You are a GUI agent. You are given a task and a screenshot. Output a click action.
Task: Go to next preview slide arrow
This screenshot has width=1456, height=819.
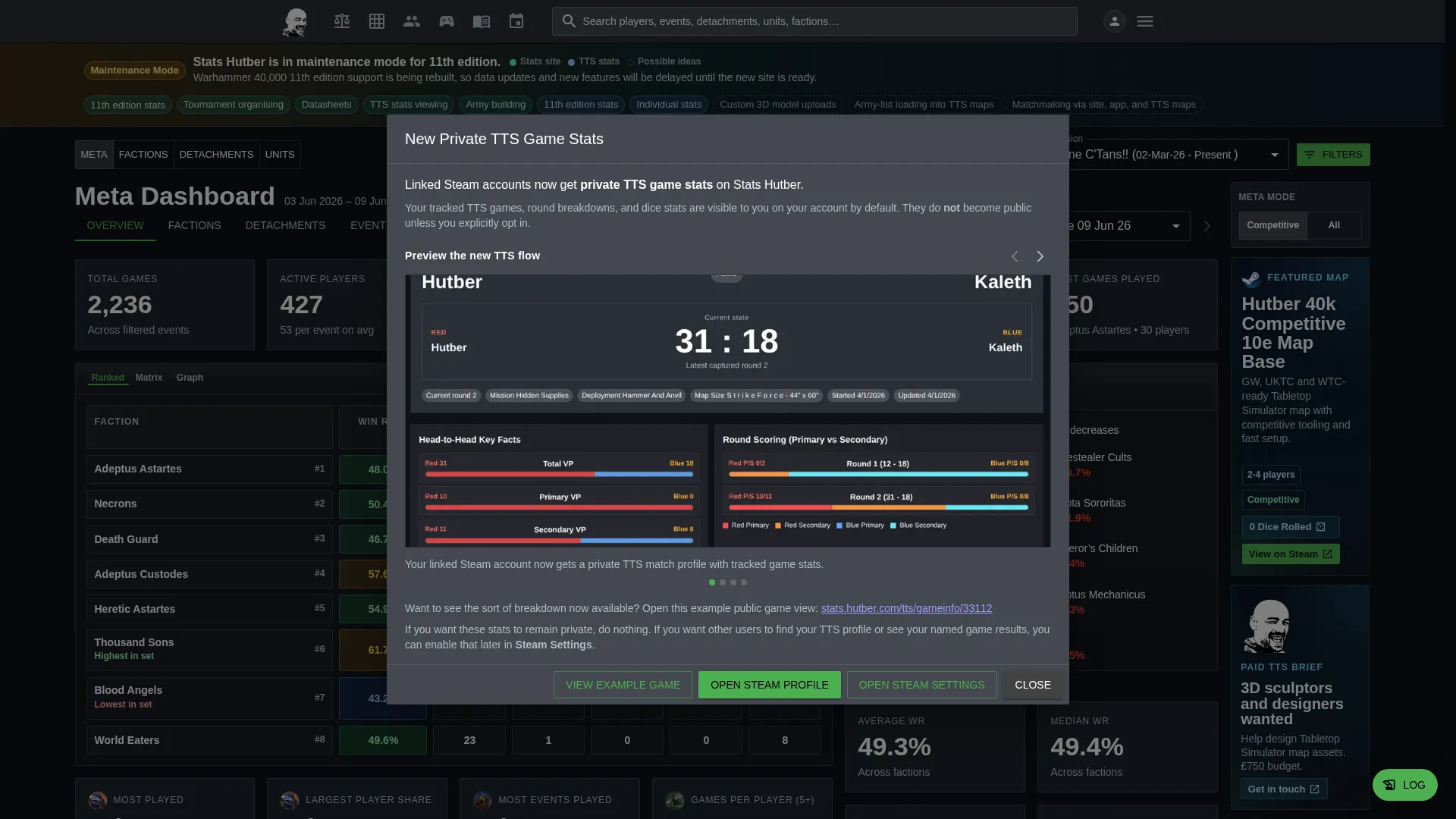[x=1040, y=256]
